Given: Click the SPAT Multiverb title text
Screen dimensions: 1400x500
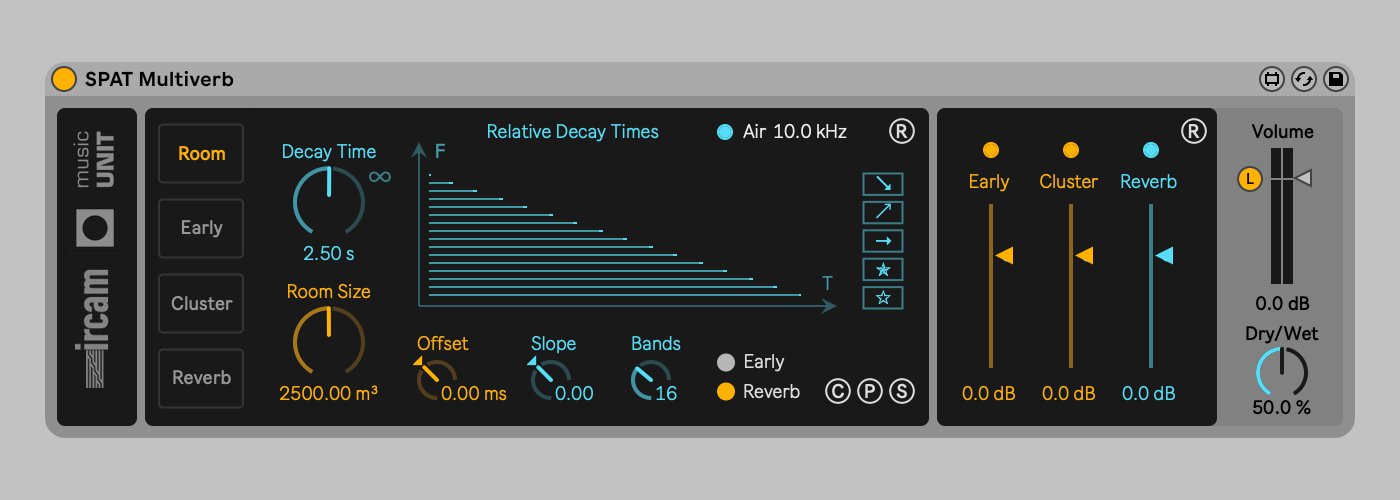Looking at the screenshot, I should coord(160,79).
